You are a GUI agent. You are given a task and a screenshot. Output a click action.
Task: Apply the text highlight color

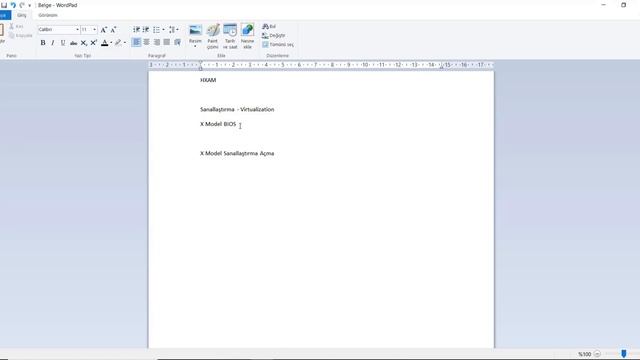118,42
